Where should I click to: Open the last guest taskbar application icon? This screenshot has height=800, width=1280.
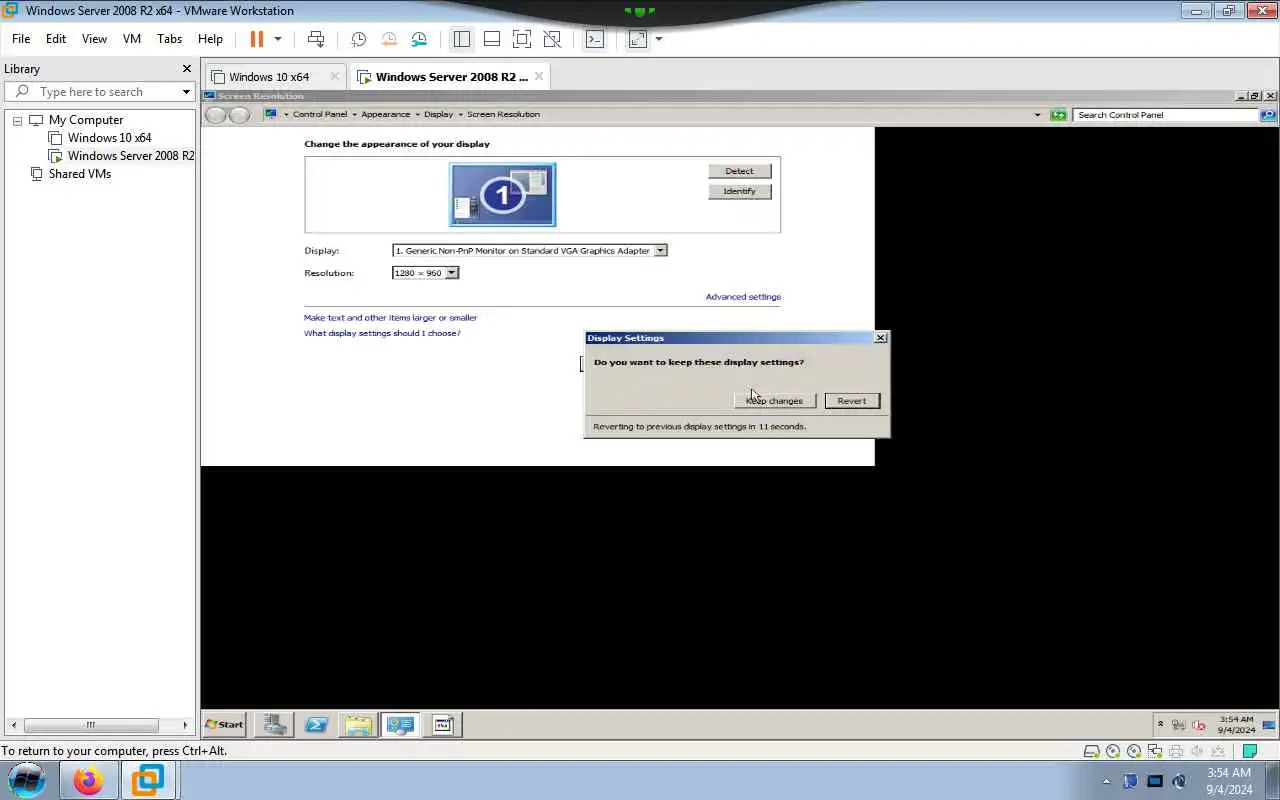click(x=442, y=725)
